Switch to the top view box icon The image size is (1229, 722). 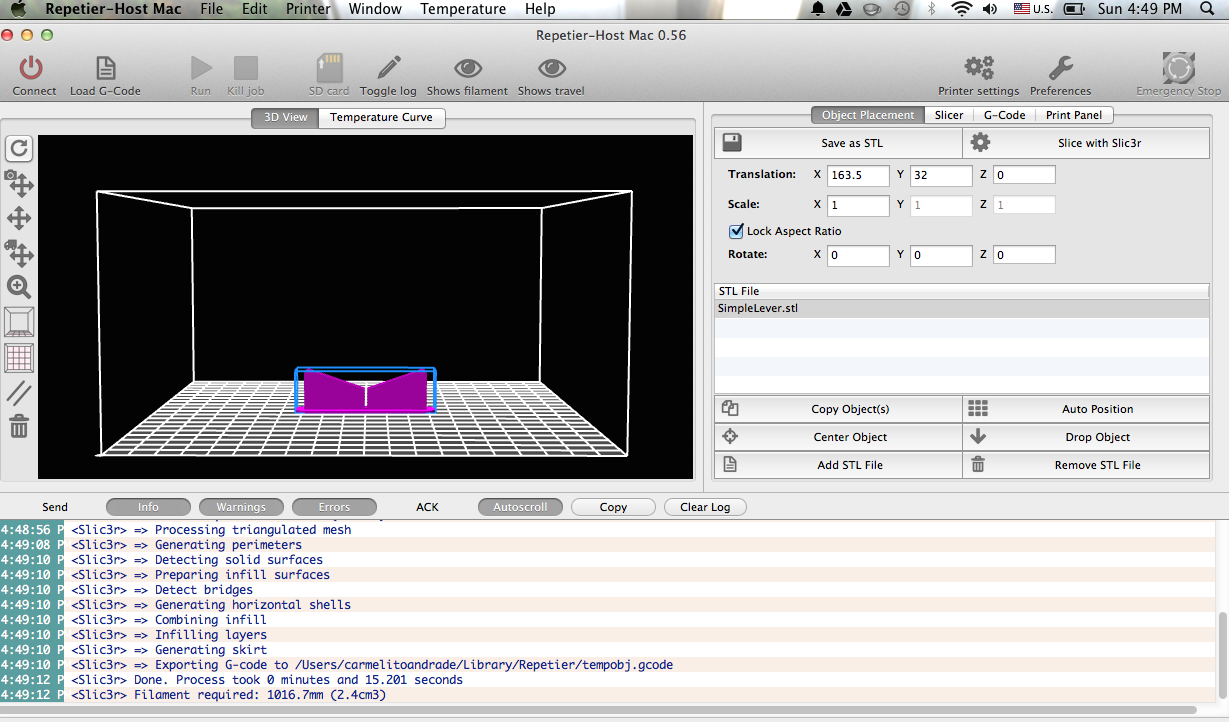pyautogui.click(x=19, y=322)
